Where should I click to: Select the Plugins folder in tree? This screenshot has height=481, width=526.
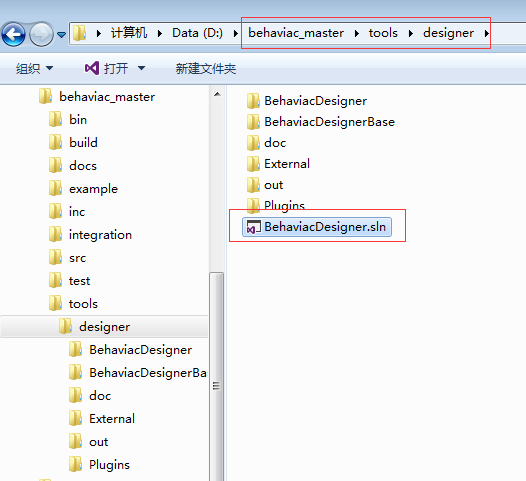click(109, 465)
